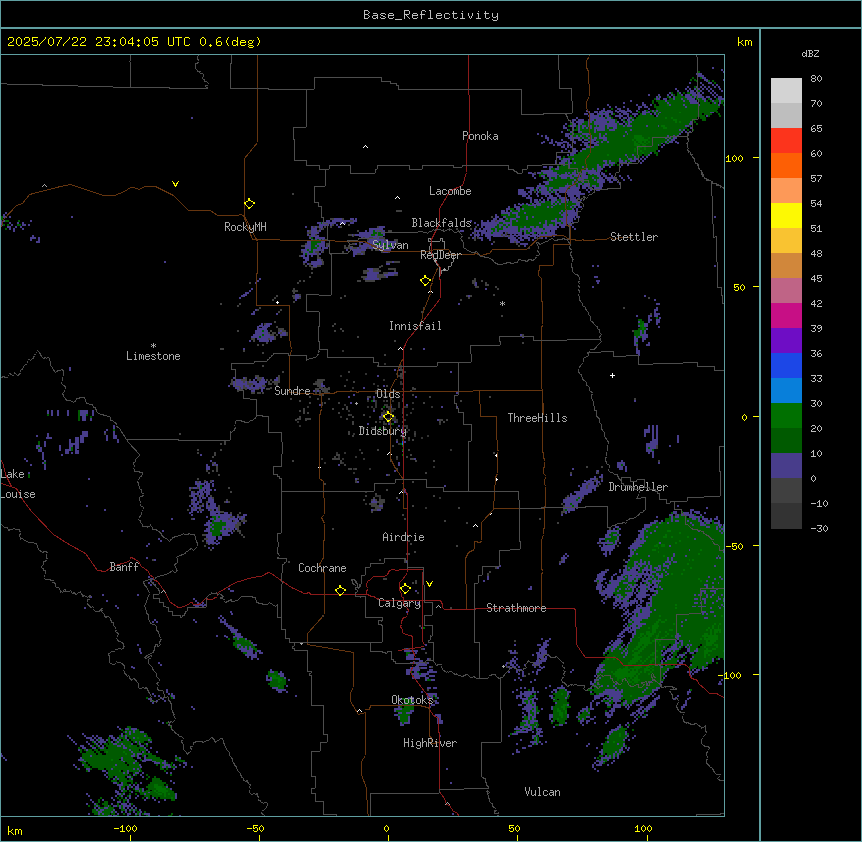Click the yellow V marker northwest of RockyMH
Screen dimensions: 862x842
tap(175, 184)
